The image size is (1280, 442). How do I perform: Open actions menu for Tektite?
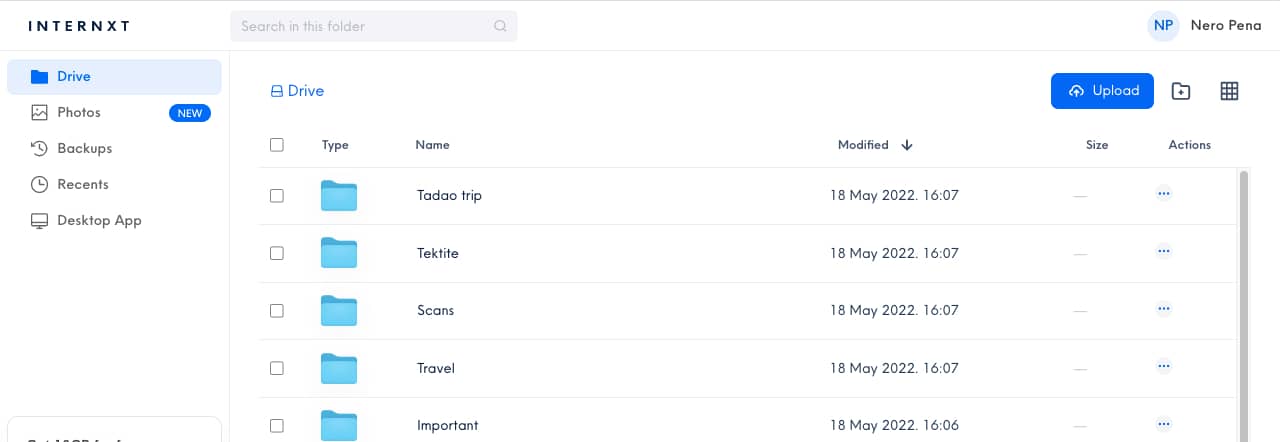pyautogui.click(x=1163, y=251)
